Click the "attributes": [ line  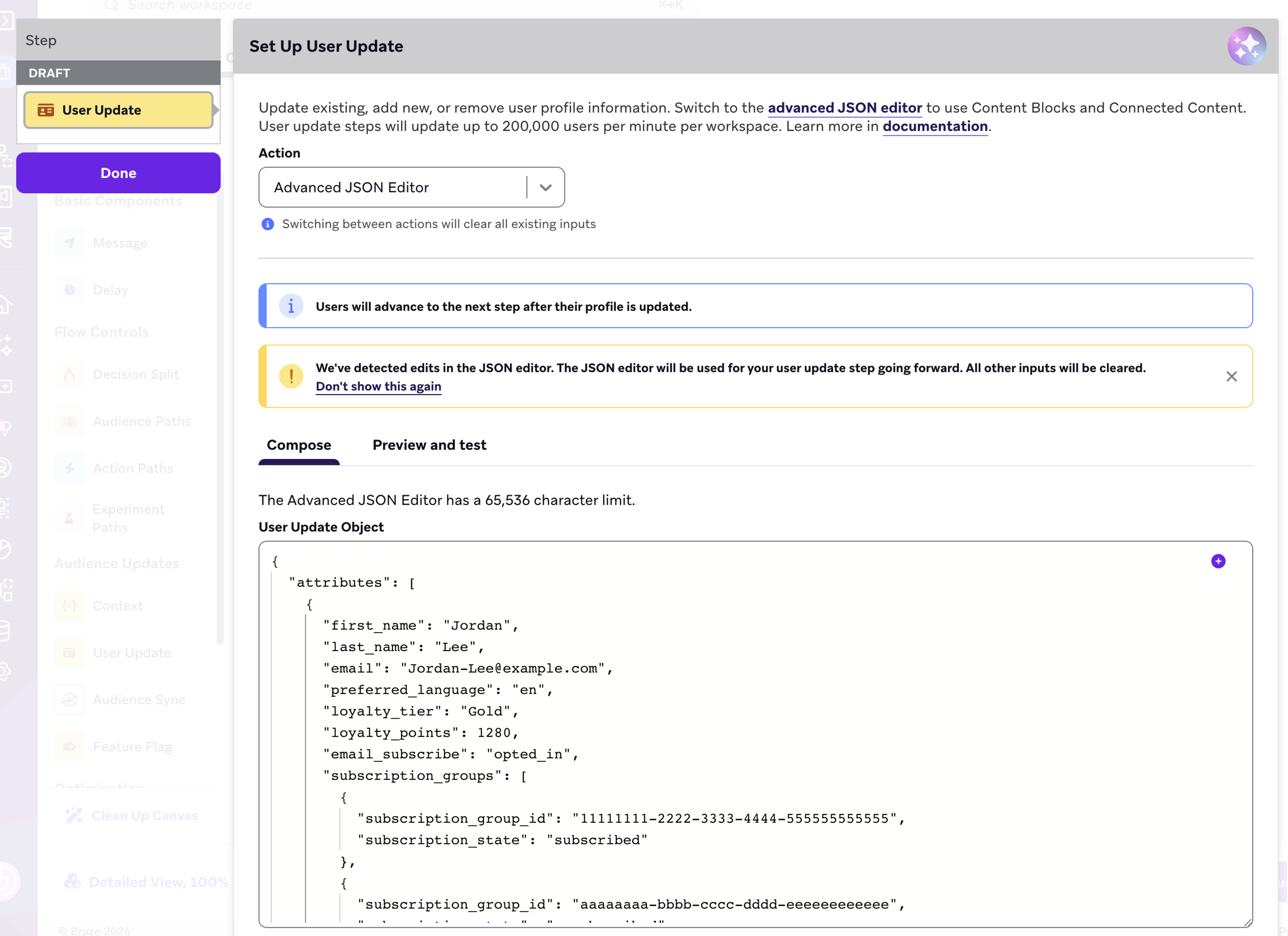(x=352, y=583)
